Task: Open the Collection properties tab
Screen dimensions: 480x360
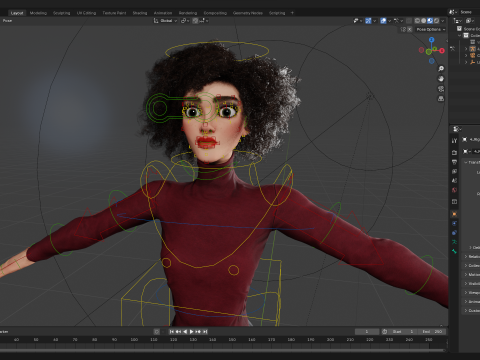Action: point(454,202)
